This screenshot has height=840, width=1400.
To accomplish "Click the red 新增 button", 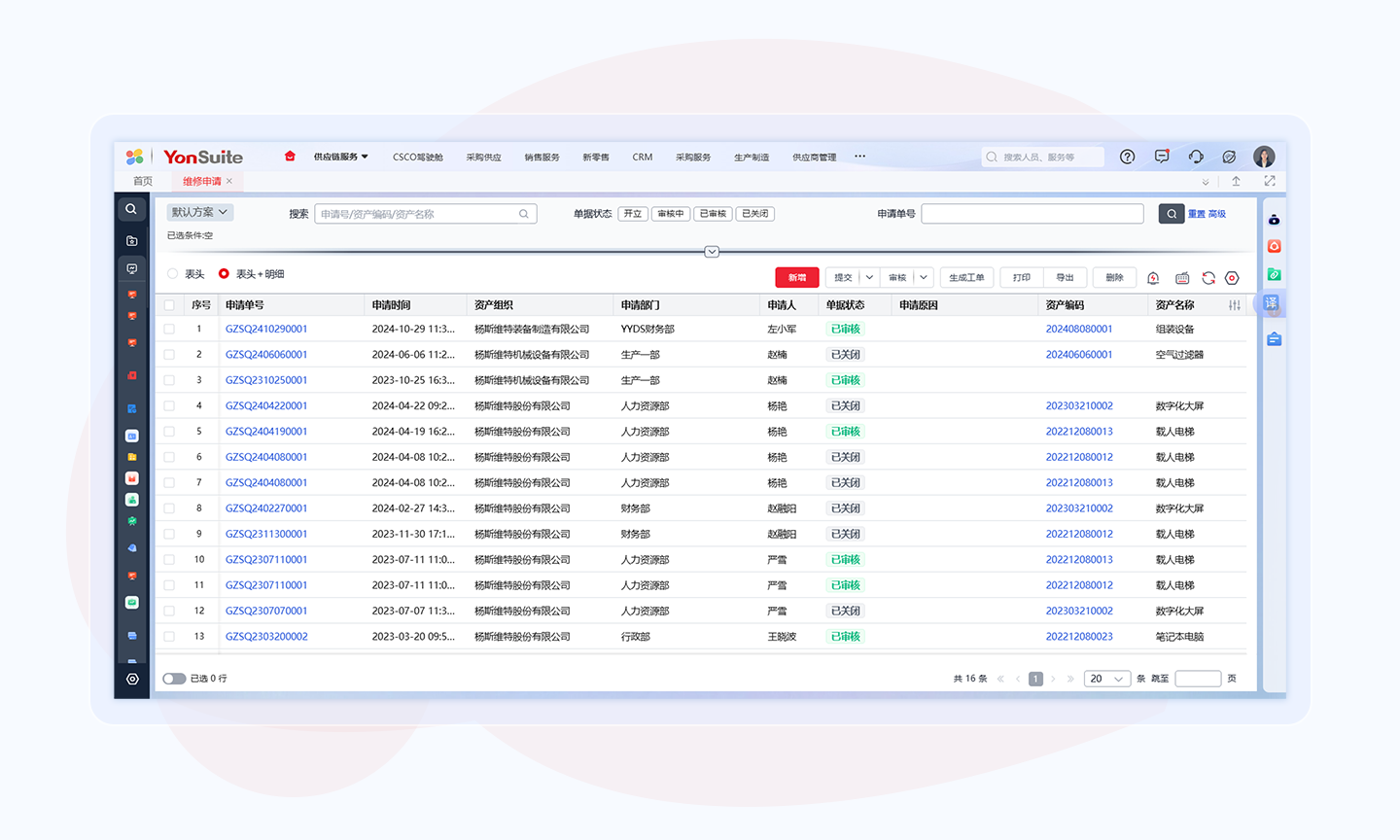I will 796,278.
